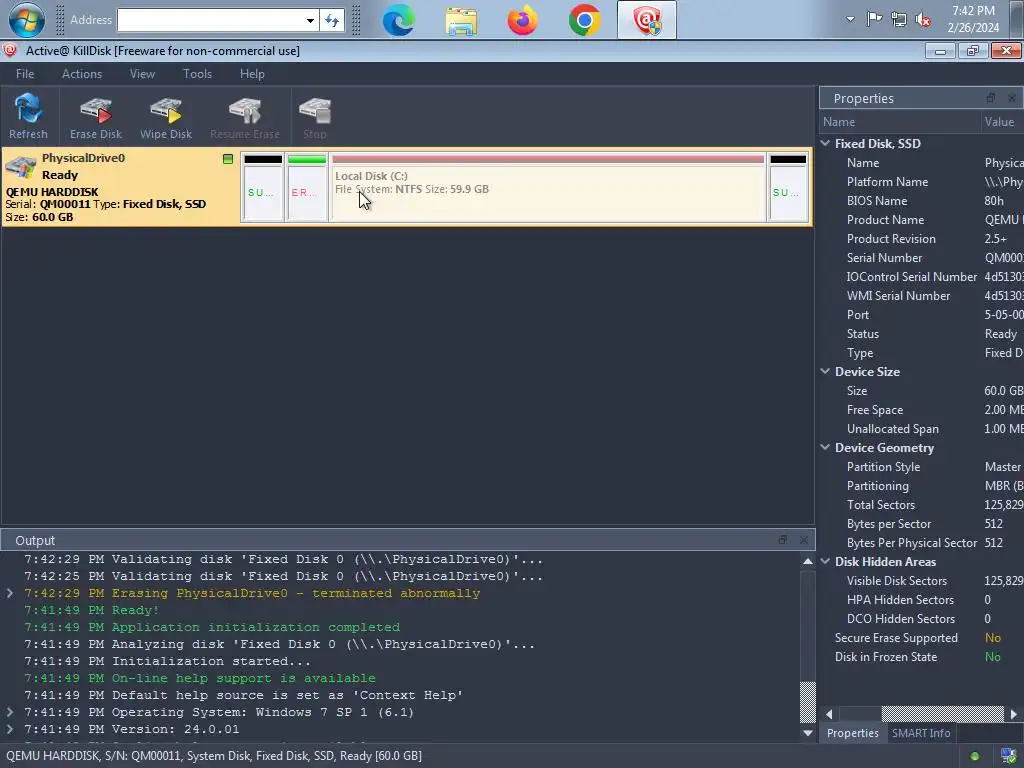Collapse the Disk Hidden Areas group
Screen dimensions: 1024x768
coord(825,561)
